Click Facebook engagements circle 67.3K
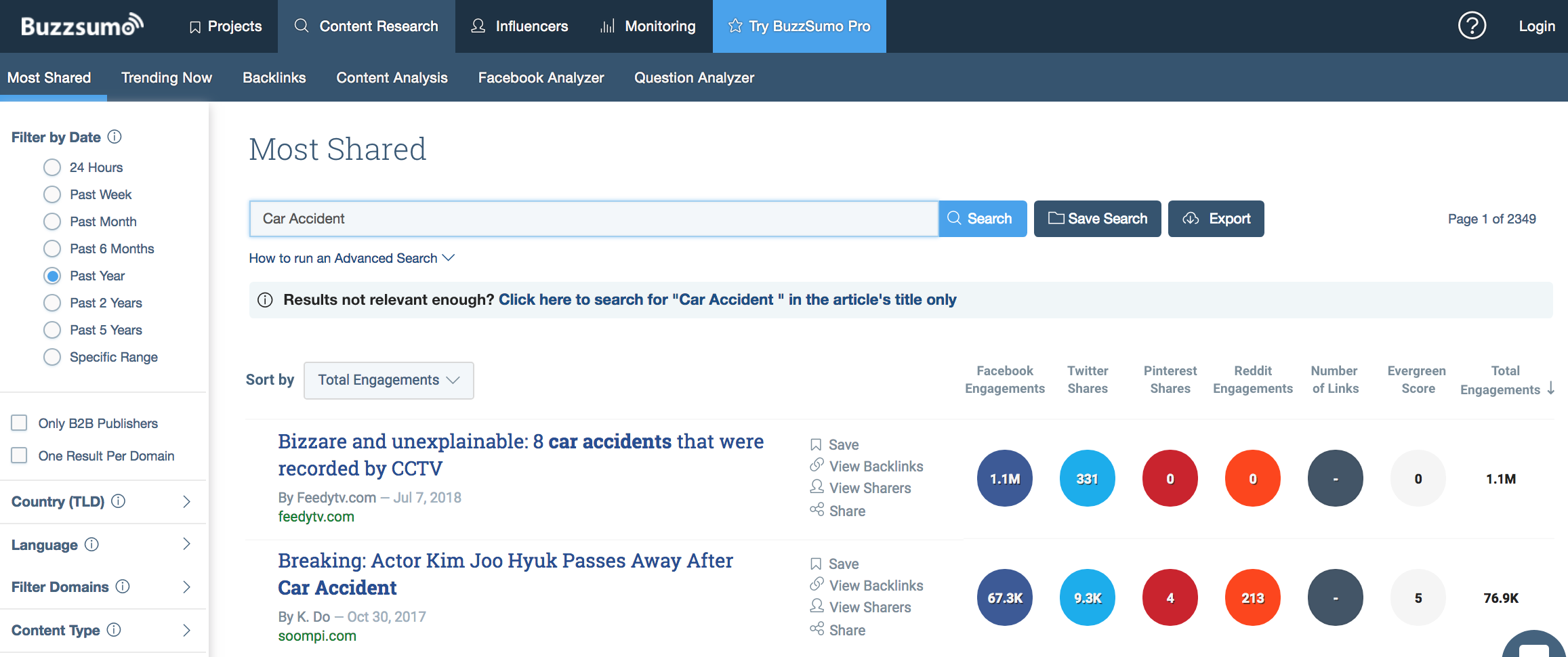Image resolution: width=1568 pixels, height=657 pixels. 1005,597
